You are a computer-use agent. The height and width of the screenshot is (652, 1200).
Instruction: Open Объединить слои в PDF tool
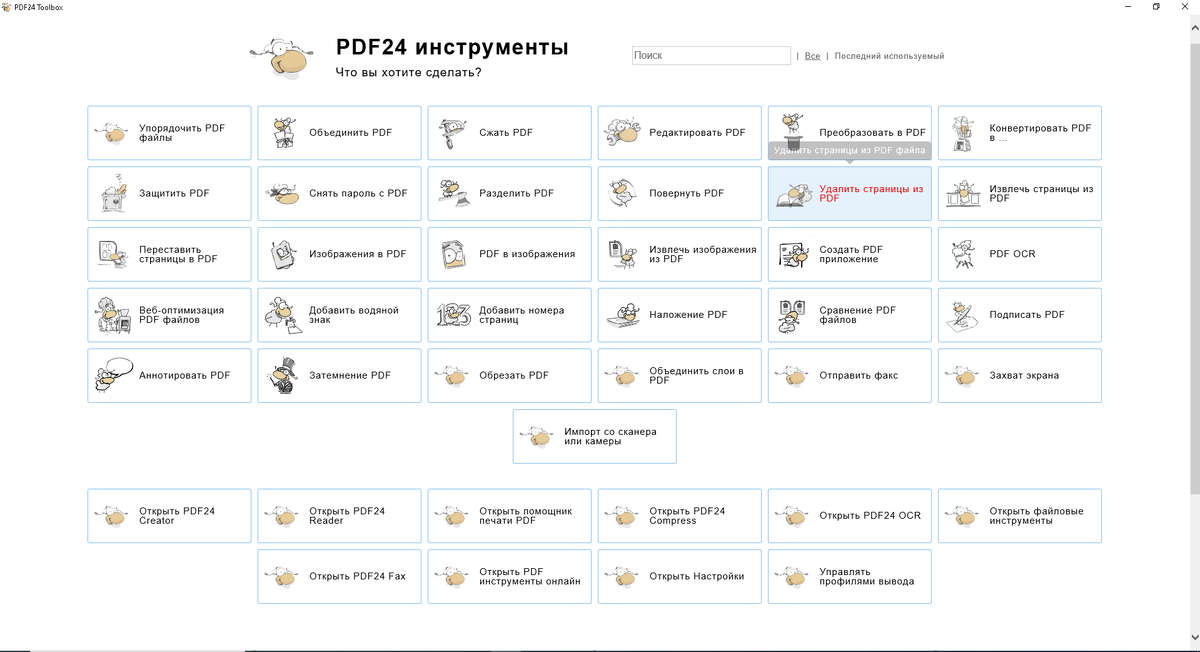pyautogui.click(x=679, y=376)
